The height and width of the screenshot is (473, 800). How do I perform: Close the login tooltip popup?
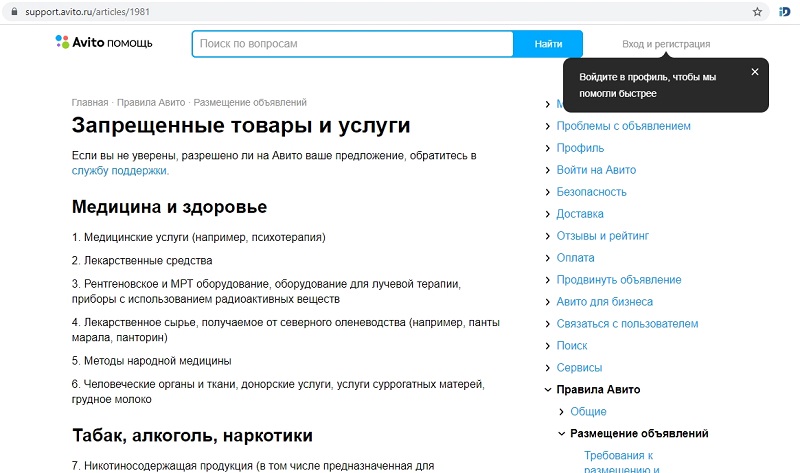(x=755, y=72)
